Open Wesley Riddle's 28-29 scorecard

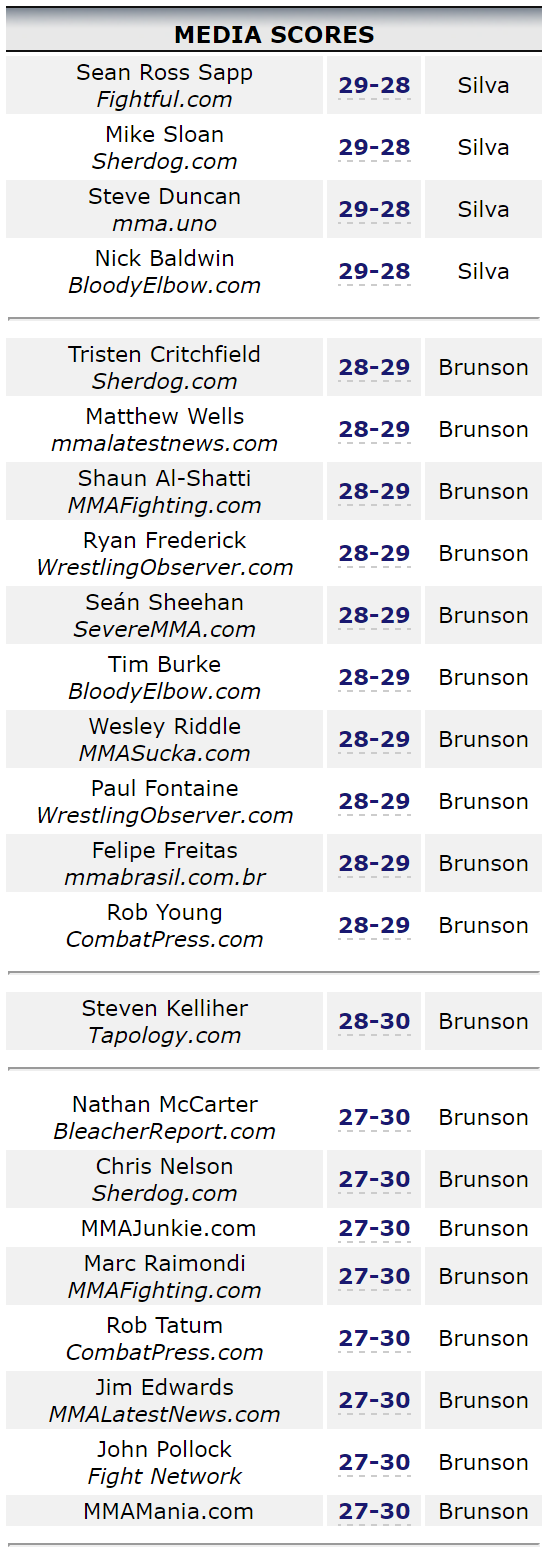374,740
